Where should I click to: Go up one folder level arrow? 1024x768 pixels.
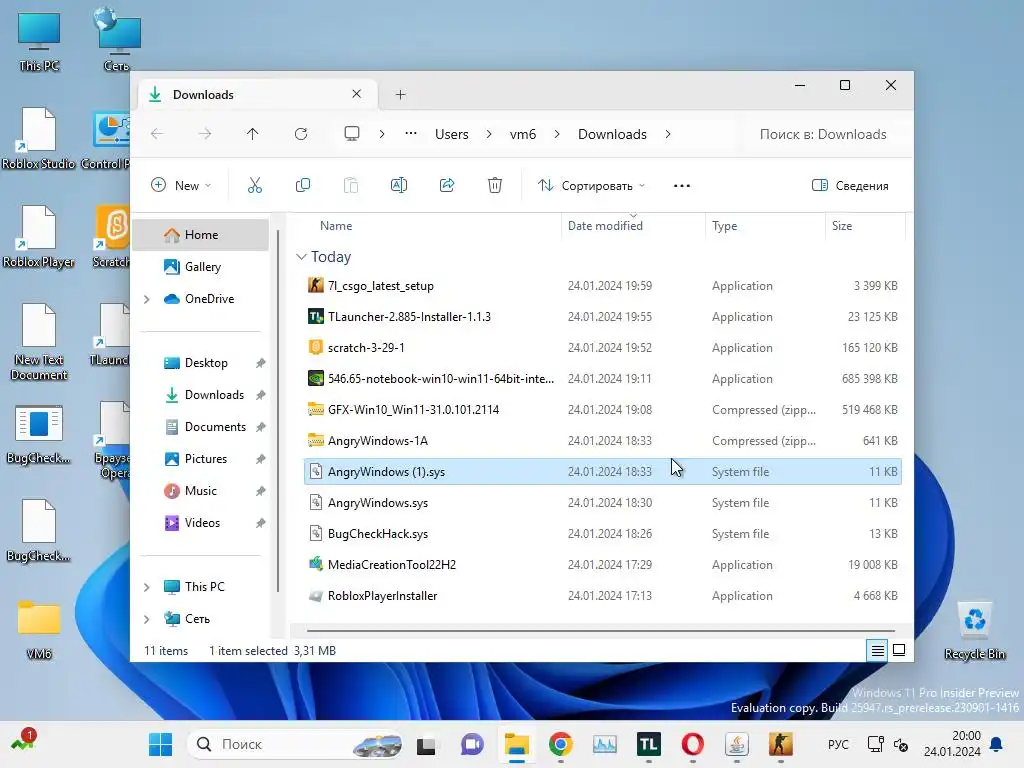tap(253, 134)
